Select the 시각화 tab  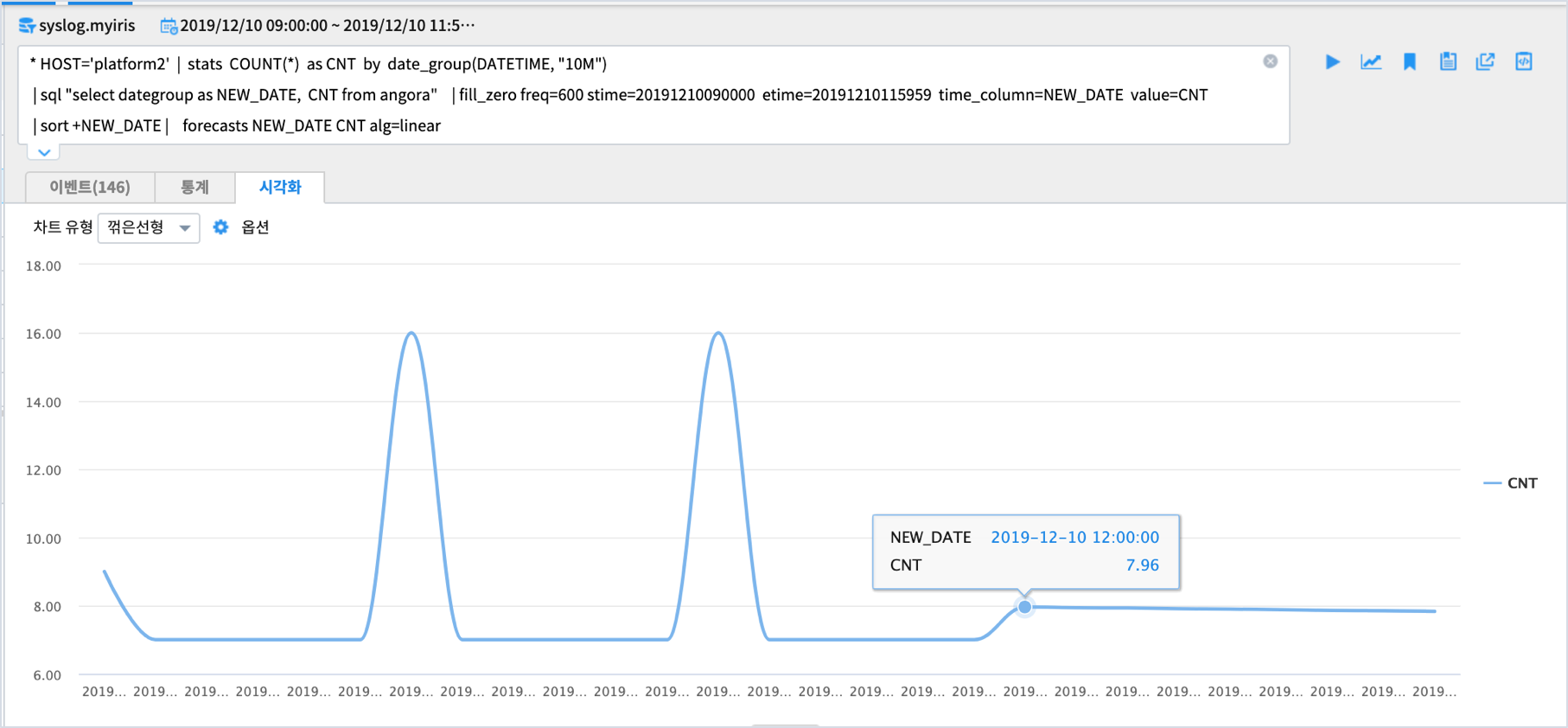280,187
